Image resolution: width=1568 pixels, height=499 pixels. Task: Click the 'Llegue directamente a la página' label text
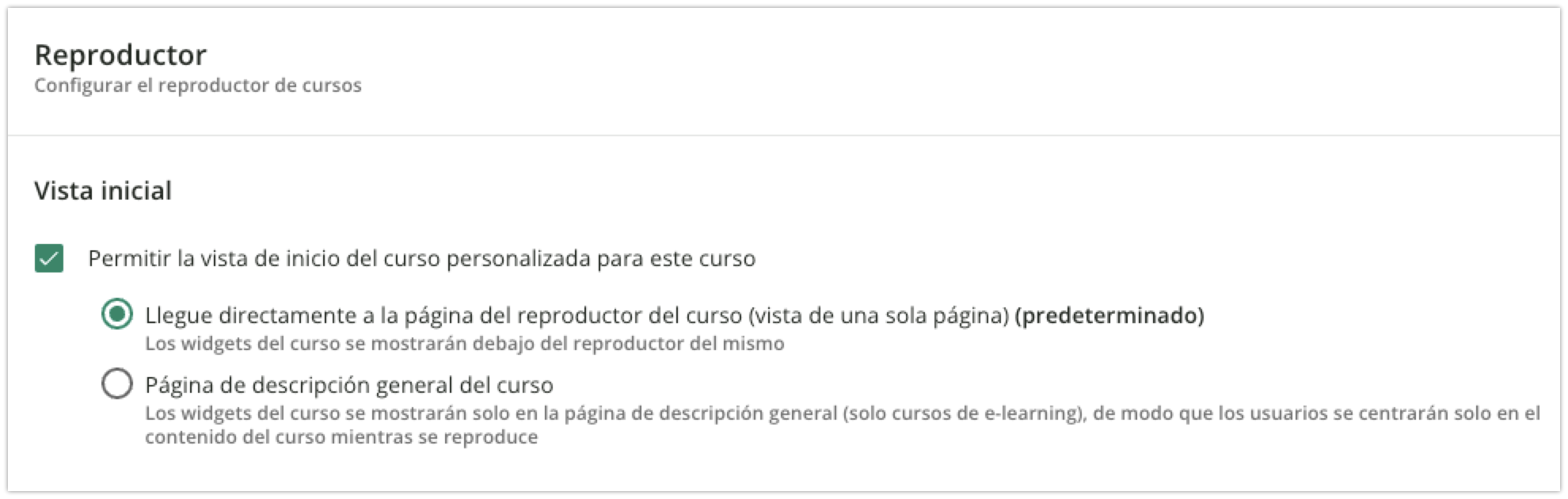click(317, 315)
